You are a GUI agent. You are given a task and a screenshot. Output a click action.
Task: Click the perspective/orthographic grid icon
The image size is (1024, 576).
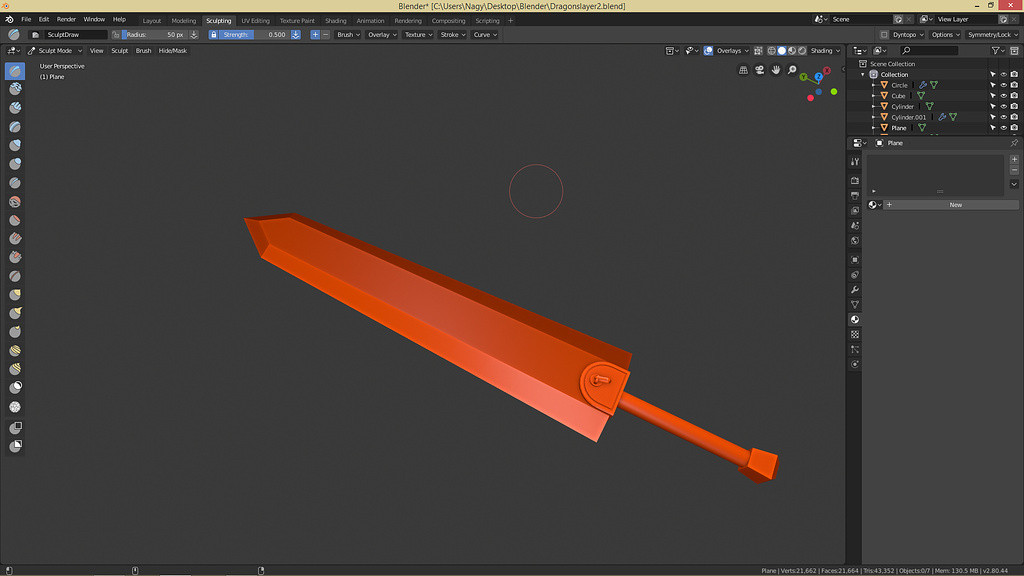743,70
